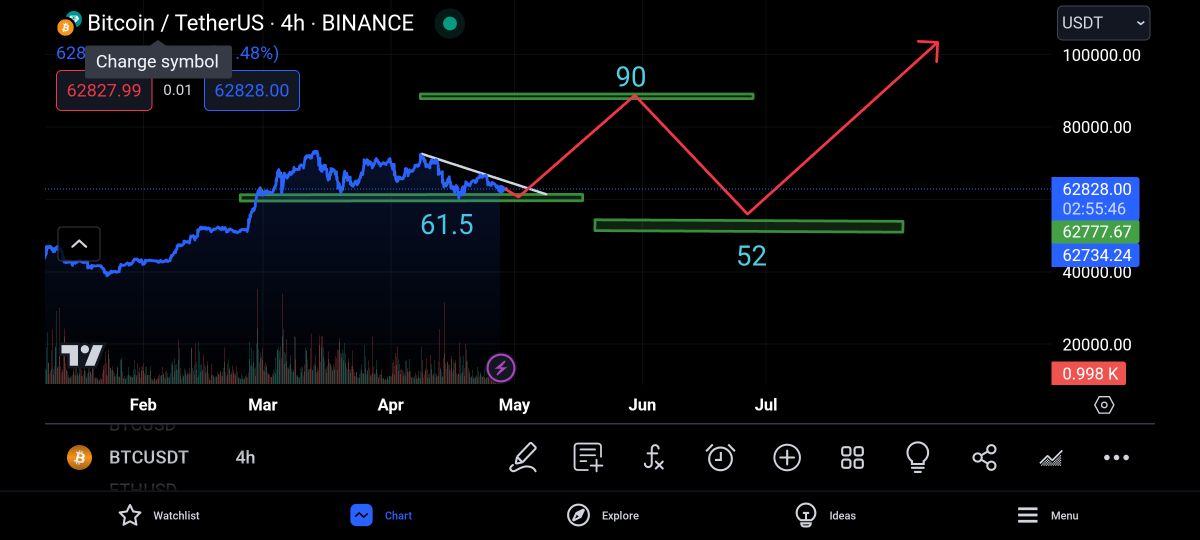The image size is (1200, 540).
Task: Click the May time axis label
Action: pyautogui.click(x=514, y=405)
